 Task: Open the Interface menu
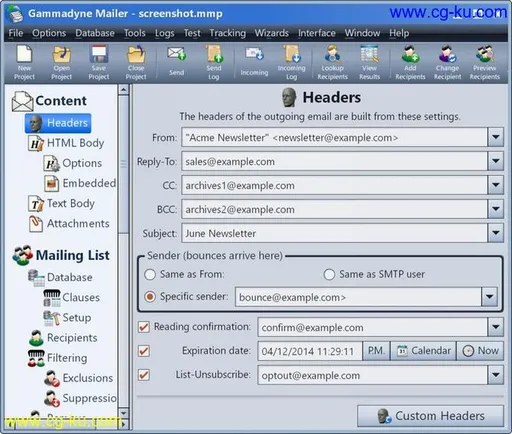317,33
